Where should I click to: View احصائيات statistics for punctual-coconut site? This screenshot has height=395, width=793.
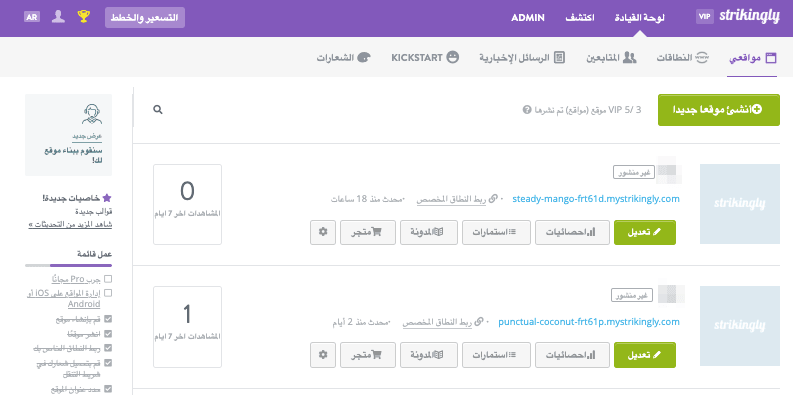point(572,355)
